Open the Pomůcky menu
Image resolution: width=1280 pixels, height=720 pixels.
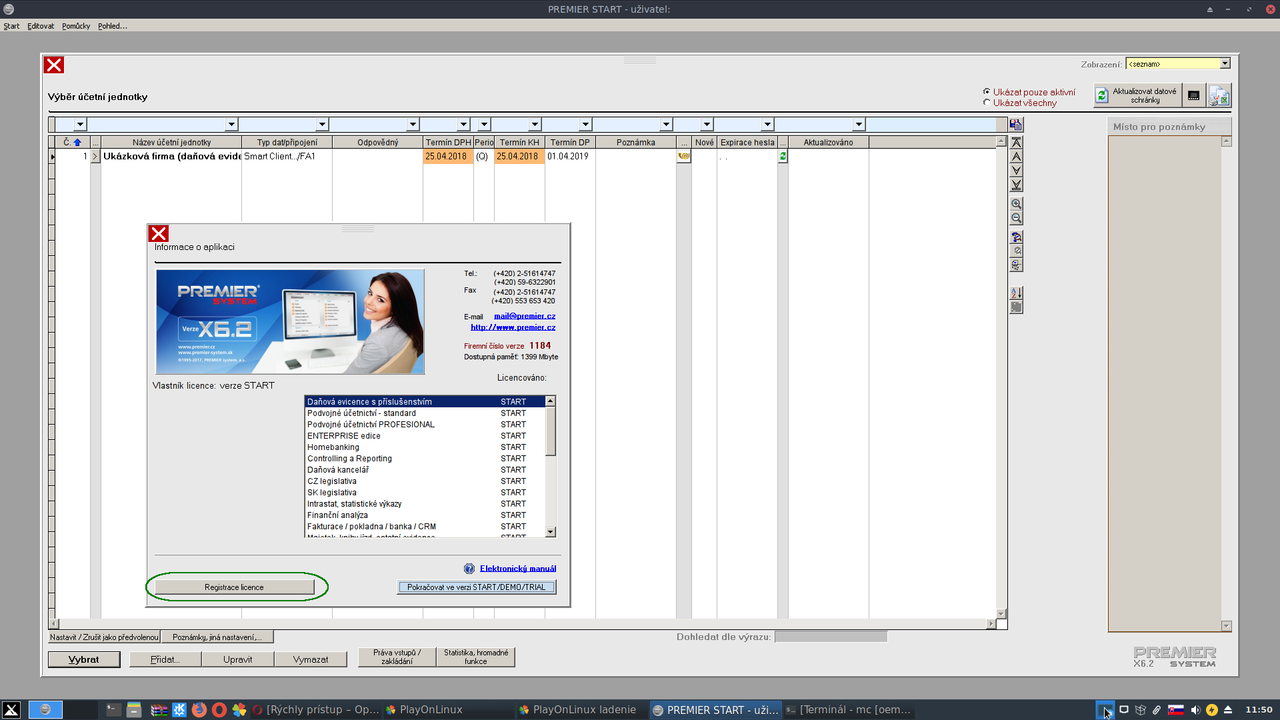(x=76, y=26)
